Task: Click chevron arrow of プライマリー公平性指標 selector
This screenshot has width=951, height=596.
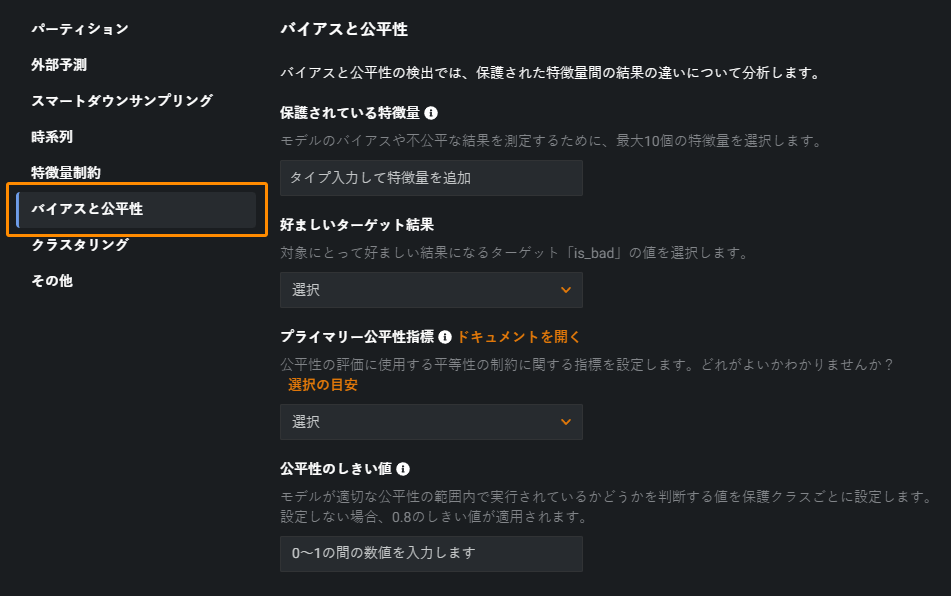Action: [566, 422]
